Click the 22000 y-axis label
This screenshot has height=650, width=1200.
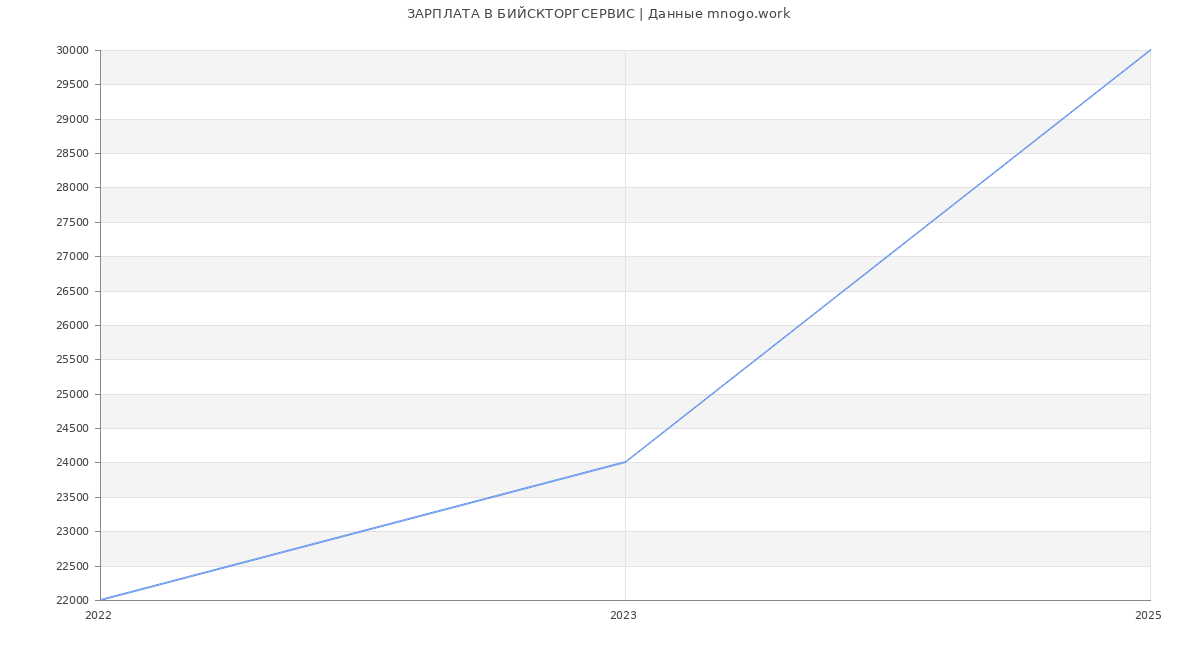click(x=72, y=601)
